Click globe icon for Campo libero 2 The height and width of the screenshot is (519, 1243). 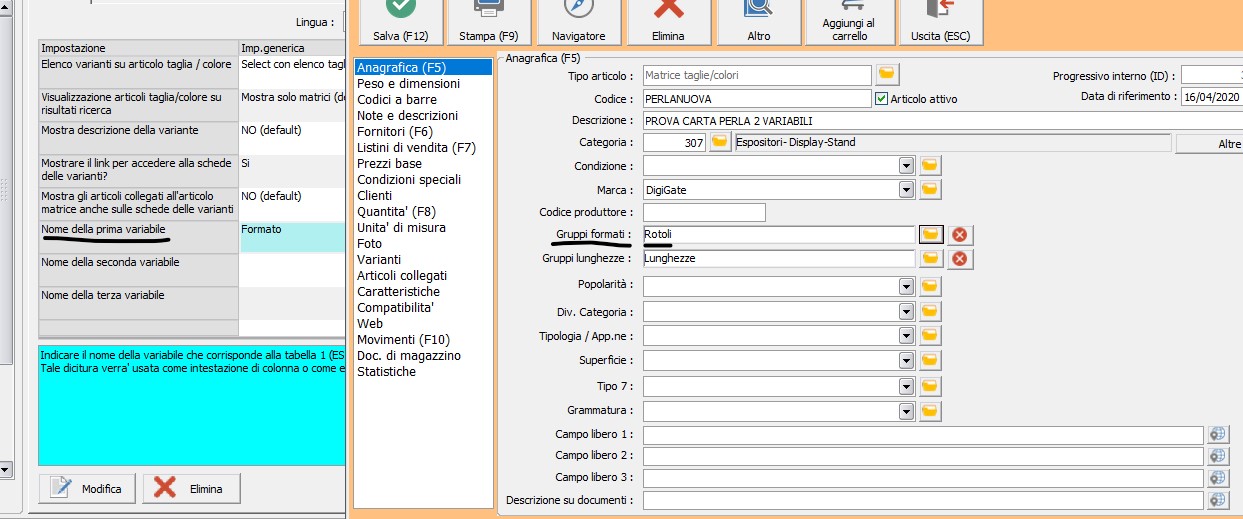coord(1217,456)
